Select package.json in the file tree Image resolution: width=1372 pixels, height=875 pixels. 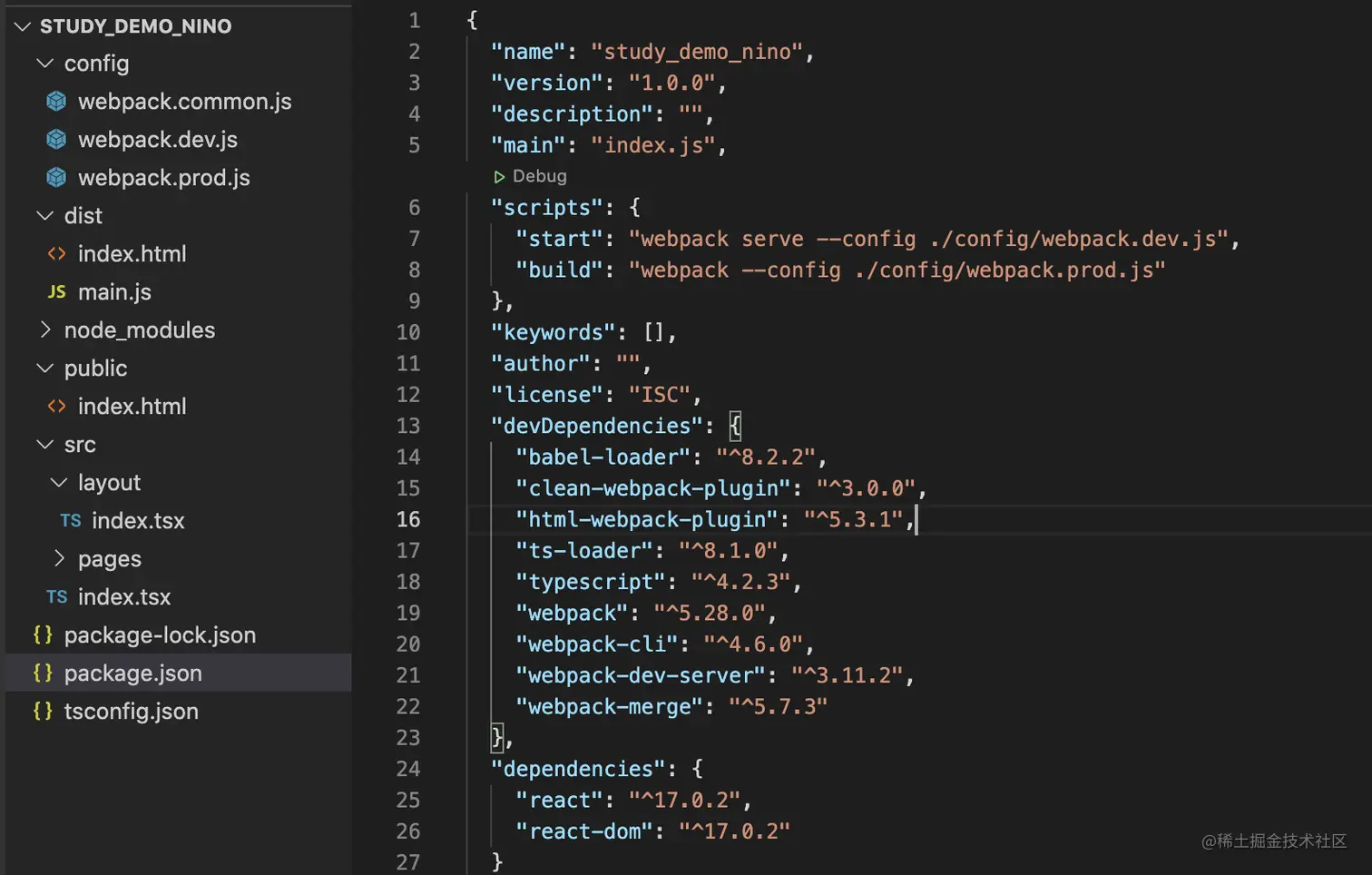pos(132,673)
